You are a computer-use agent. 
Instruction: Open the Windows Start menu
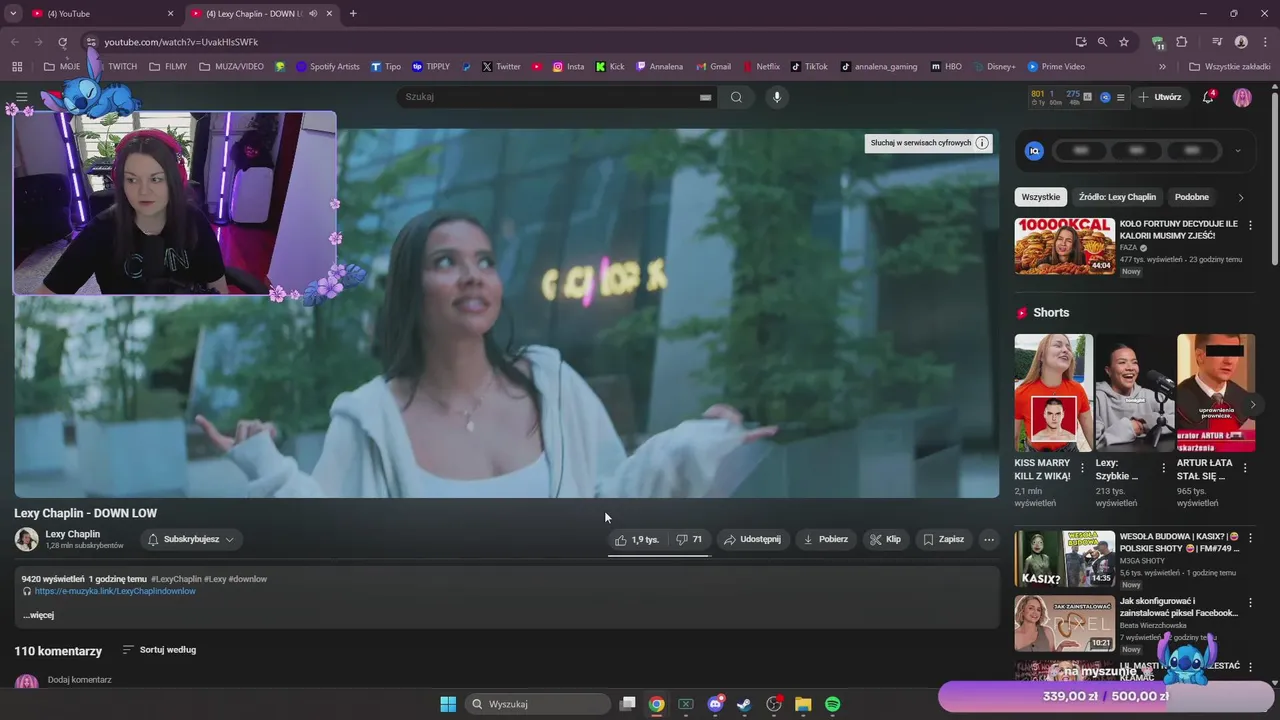[x=448, y=704]
